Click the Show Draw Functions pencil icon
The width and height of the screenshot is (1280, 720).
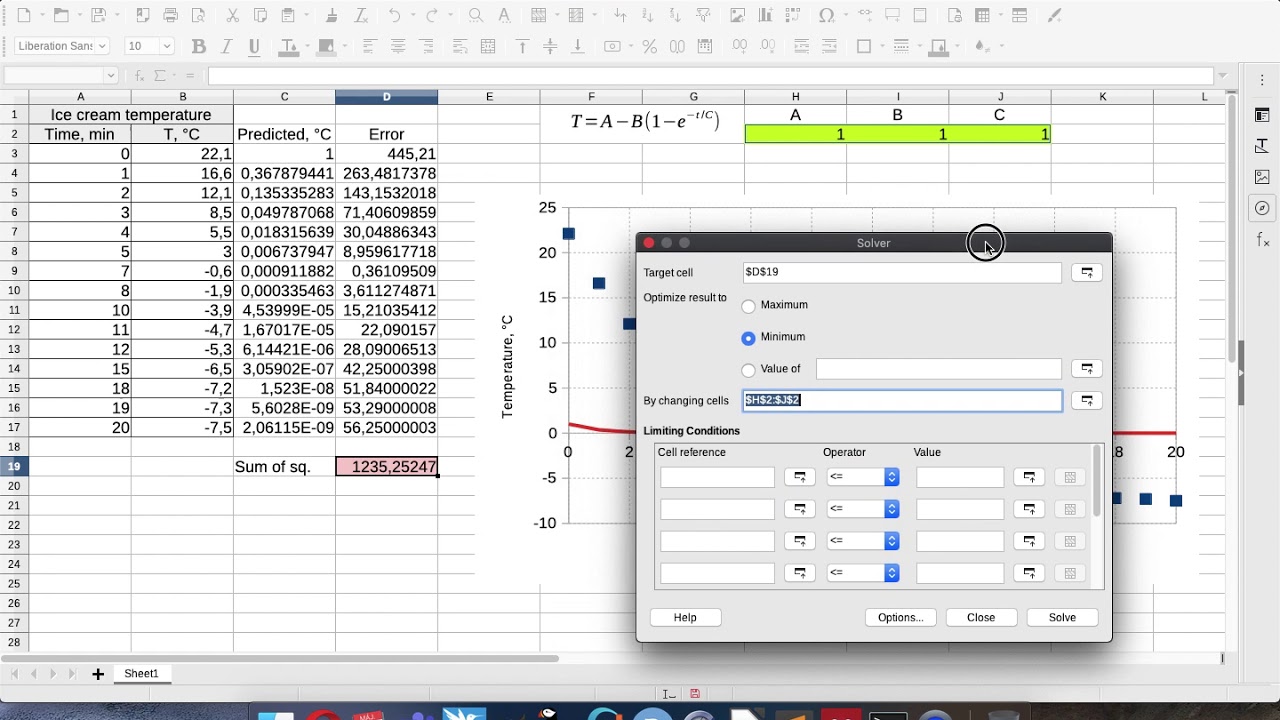(1054, 15)
